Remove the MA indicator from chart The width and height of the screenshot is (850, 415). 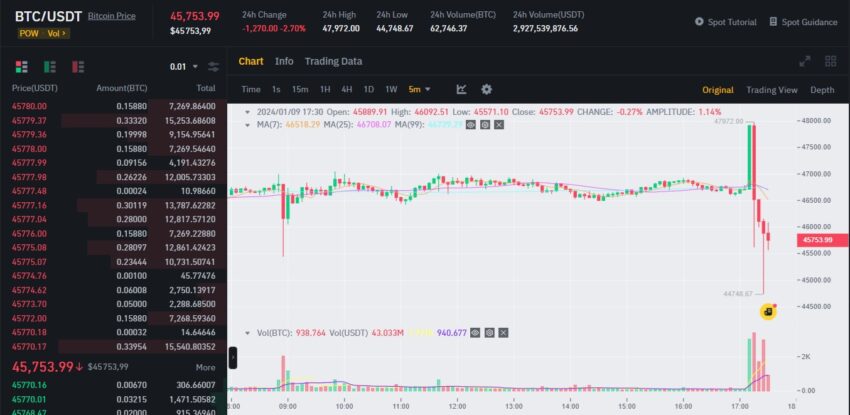(499, 125)
